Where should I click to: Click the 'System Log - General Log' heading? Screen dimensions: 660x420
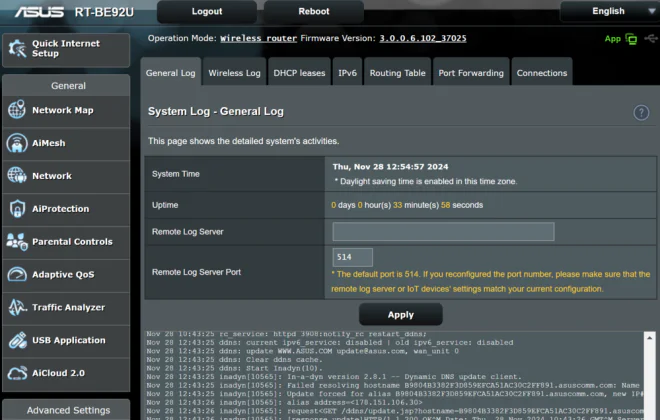tap(216, 112)
